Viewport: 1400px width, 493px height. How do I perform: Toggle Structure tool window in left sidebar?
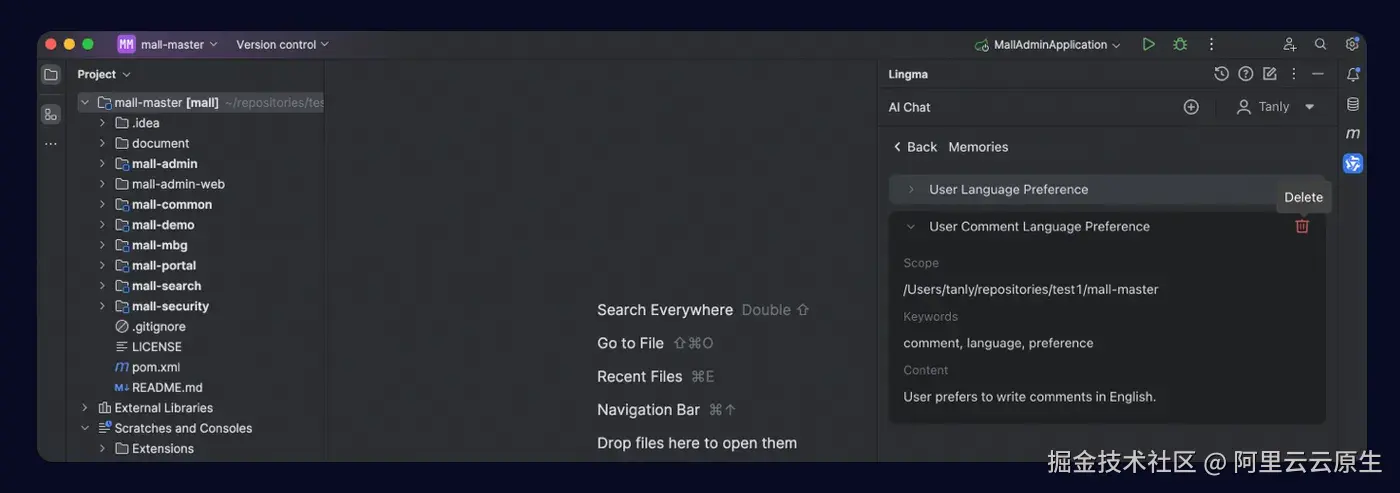click(x=51, y=114)
